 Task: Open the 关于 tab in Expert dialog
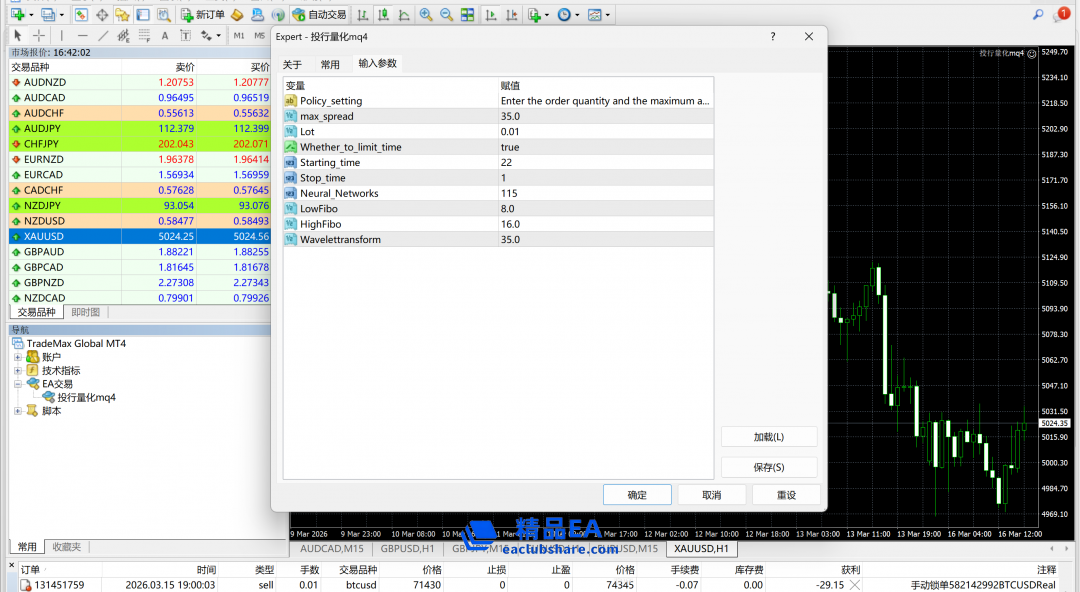coord(292,64)
